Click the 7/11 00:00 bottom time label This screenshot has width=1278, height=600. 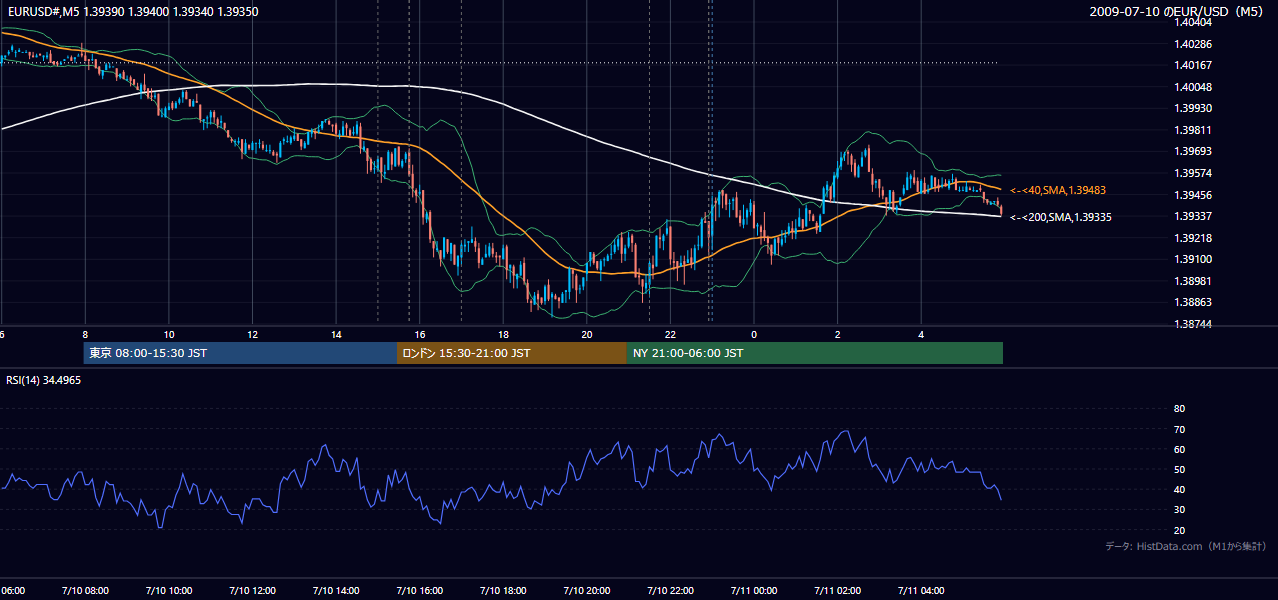[754, 590]
